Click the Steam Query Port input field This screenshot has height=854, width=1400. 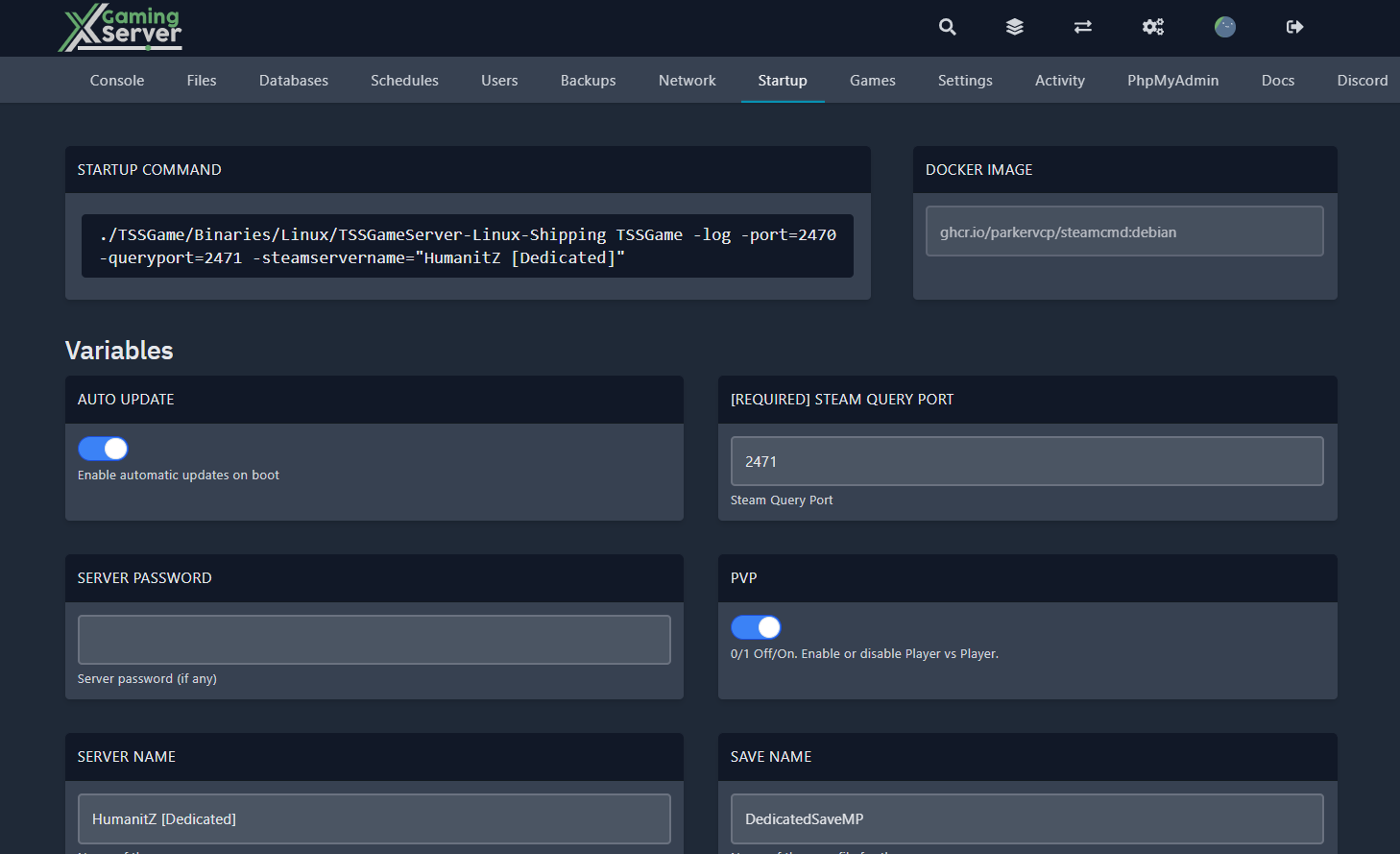coord(1026,461)
